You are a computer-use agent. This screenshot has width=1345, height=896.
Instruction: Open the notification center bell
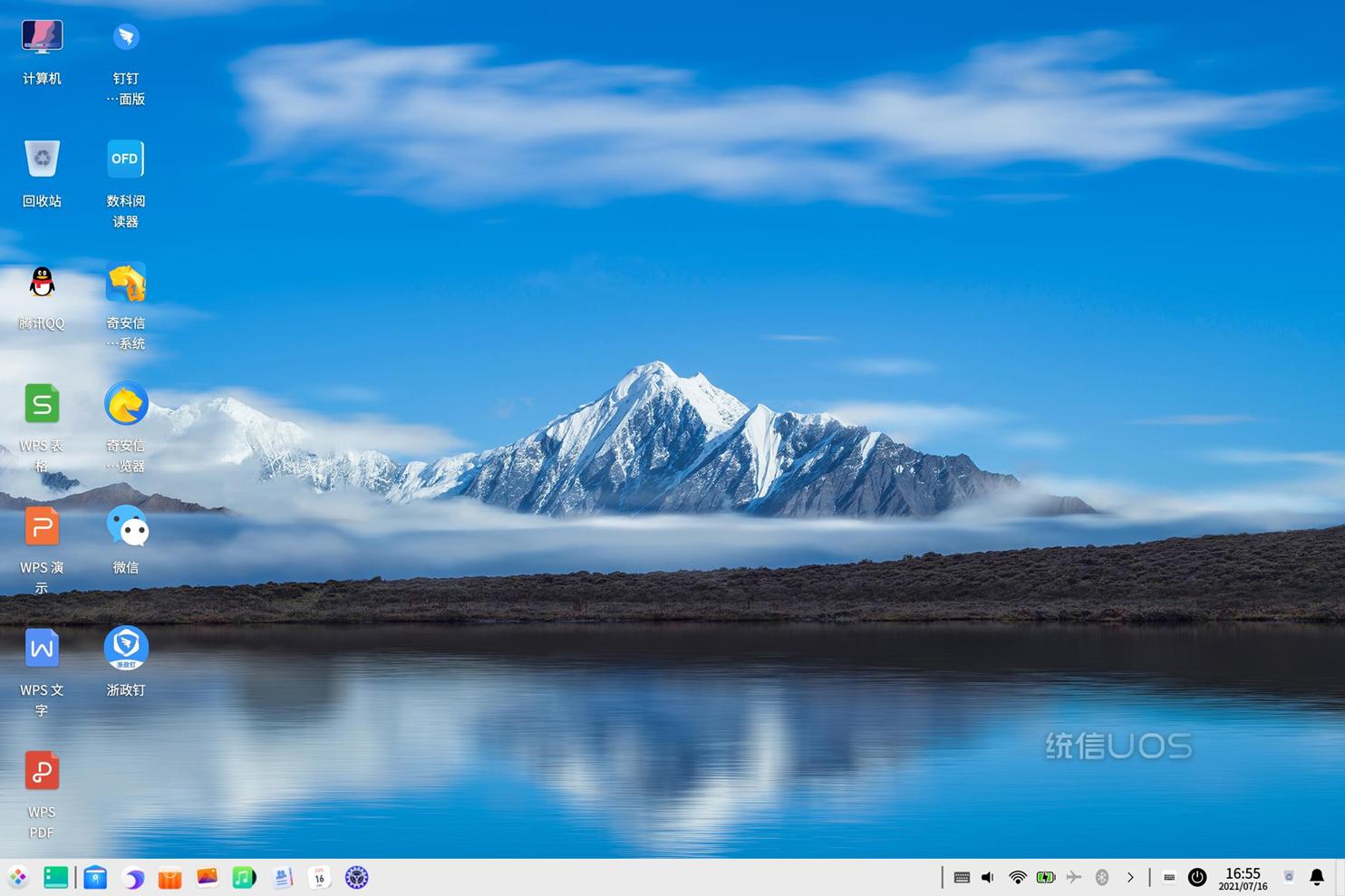point(1317,877)
